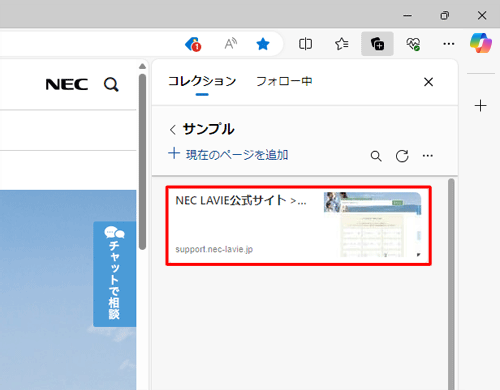This screenshot has height=390, width=500.
Task: Open the split screen view
Action: (x=305, y=44)
